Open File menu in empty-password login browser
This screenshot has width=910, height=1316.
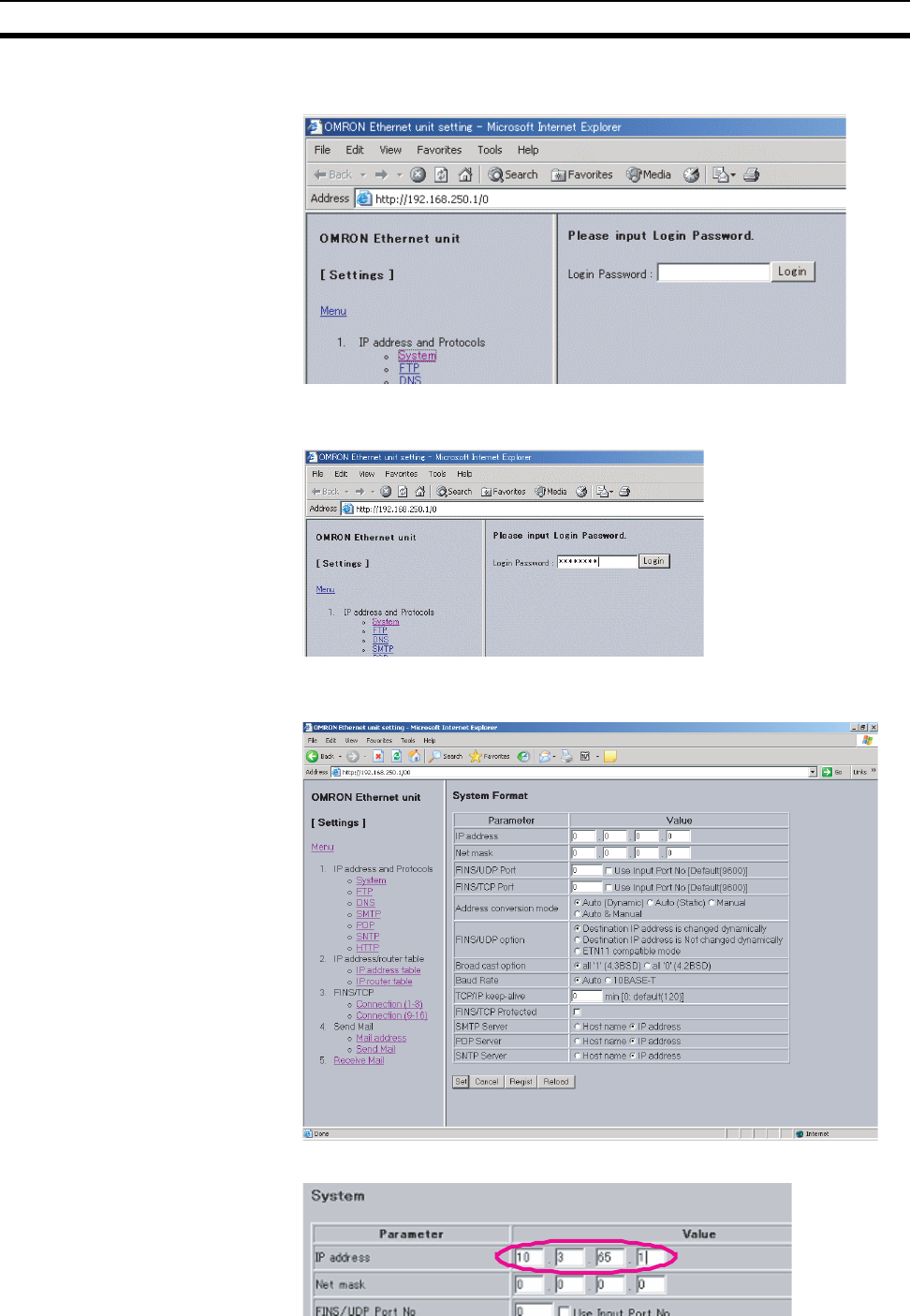coord(322,150)
